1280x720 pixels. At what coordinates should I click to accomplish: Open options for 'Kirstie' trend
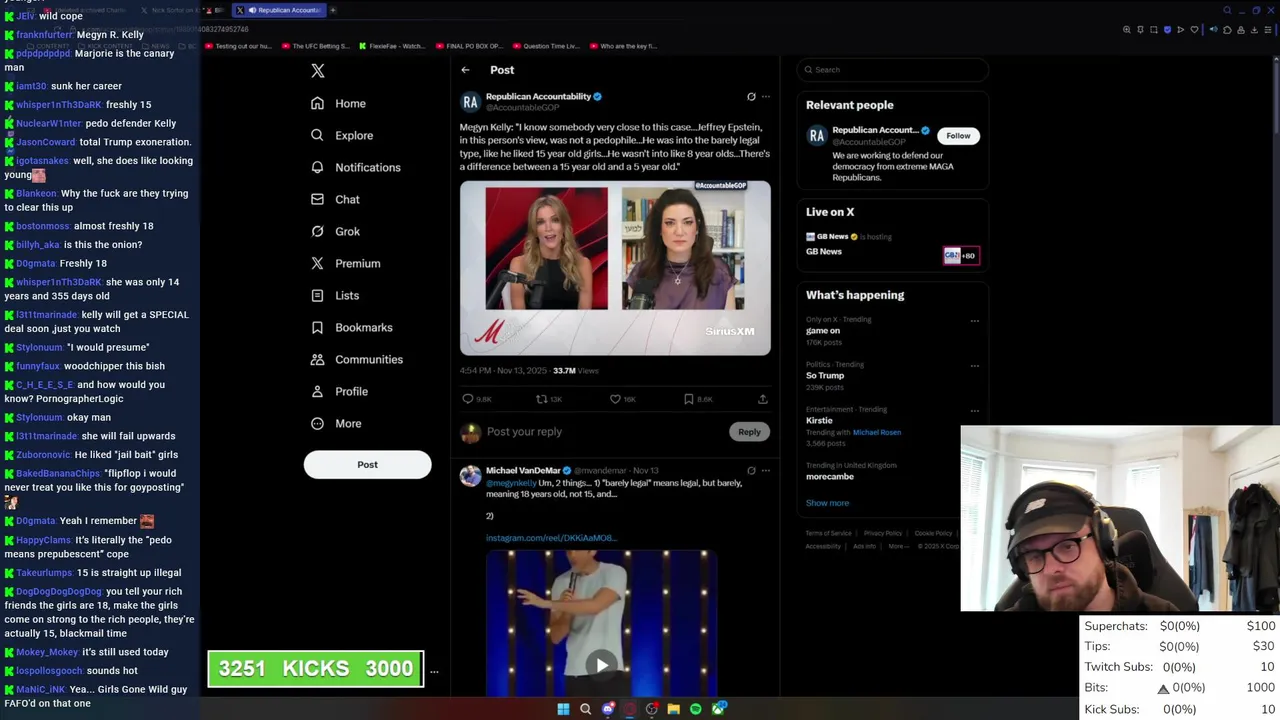tap(974, 411)
